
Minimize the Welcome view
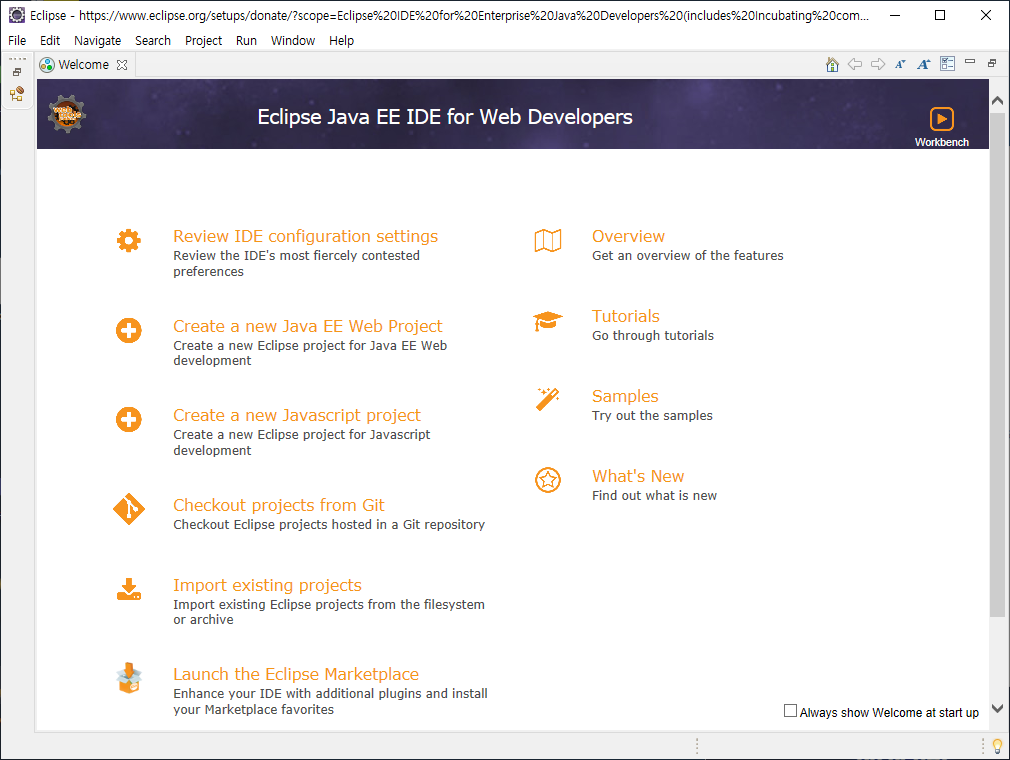[x=969, y=62]
